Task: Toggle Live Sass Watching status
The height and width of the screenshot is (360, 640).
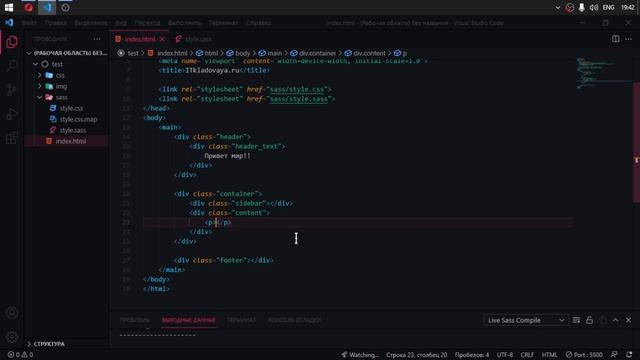Action: 360,355
